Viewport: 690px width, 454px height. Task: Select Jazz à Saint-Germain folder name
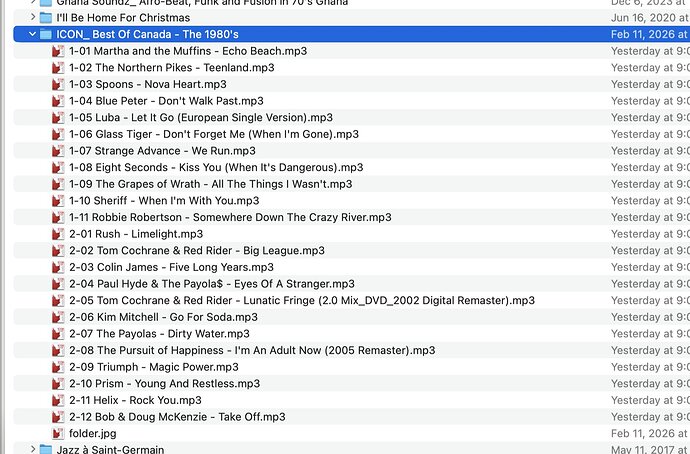(110, 449)
